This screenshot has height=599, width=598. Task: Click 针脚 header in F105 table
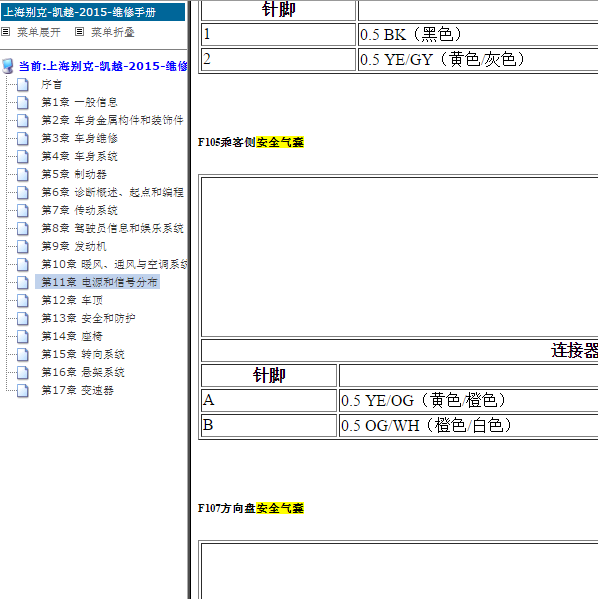pyautogui.click(x=269, y=375)
